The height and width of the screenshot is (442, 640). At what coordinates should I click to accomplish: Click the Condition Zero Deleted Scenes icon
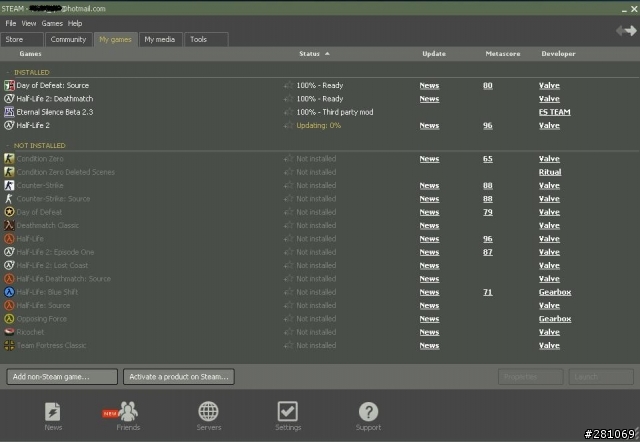(x=9, y=172)
